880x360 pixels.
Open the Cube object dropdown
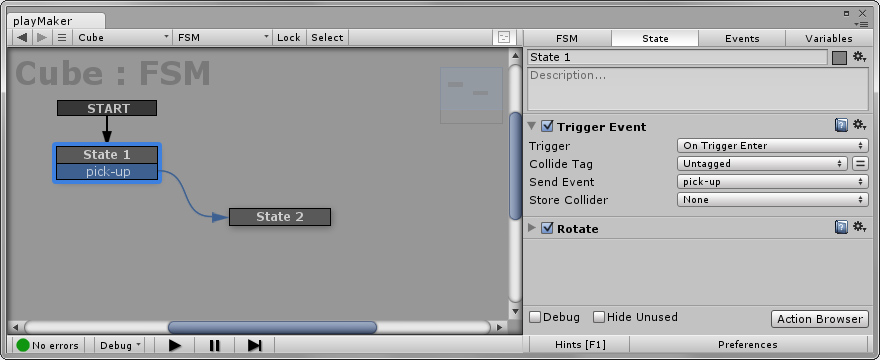[x=122, y=38]
